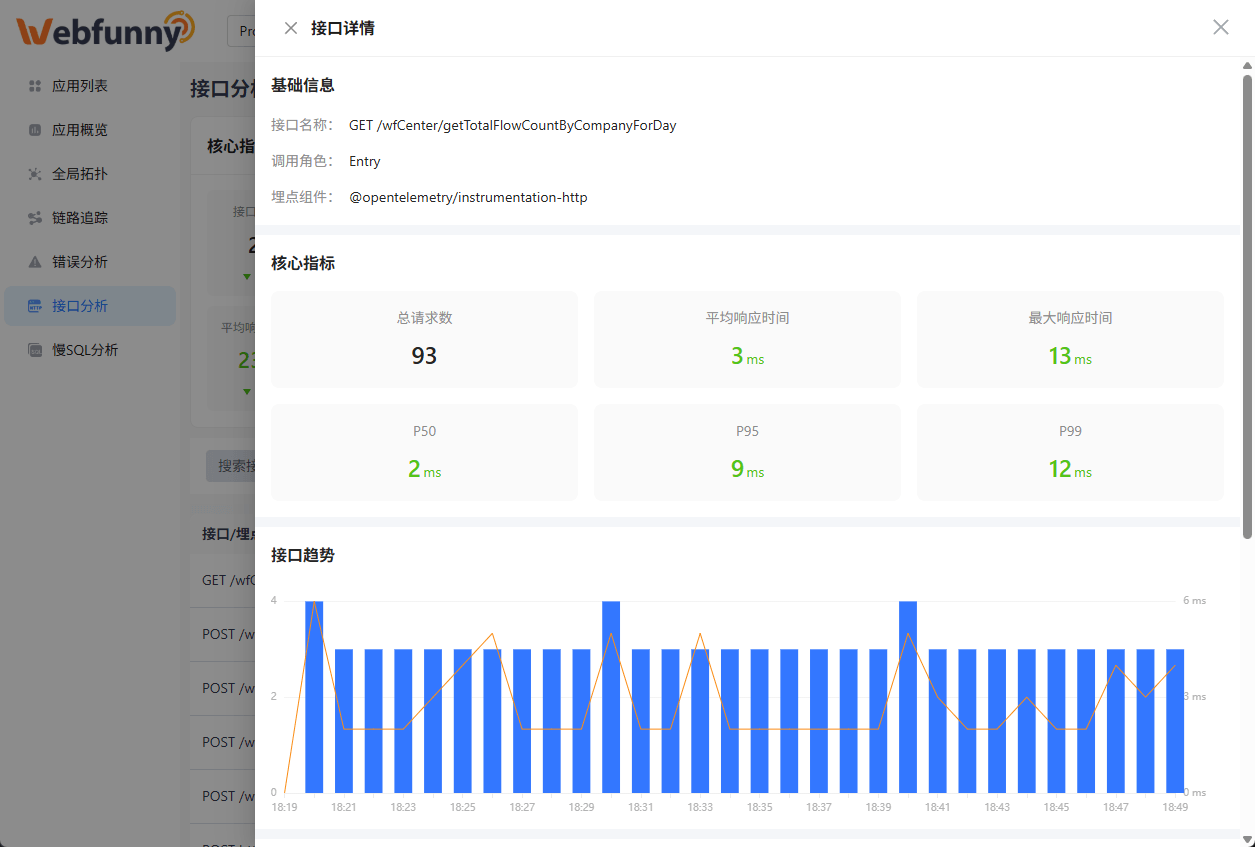Close the panel with top-right X
Screen dimensions: 1255x847
(x=1220, y=28)
